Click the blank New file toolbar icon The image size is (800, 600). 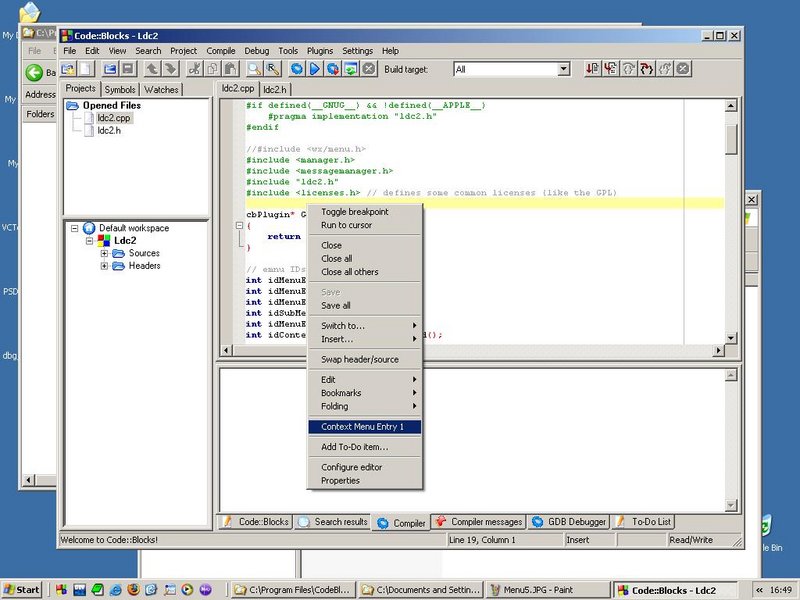pyautogui.click(x=86, y=69)
